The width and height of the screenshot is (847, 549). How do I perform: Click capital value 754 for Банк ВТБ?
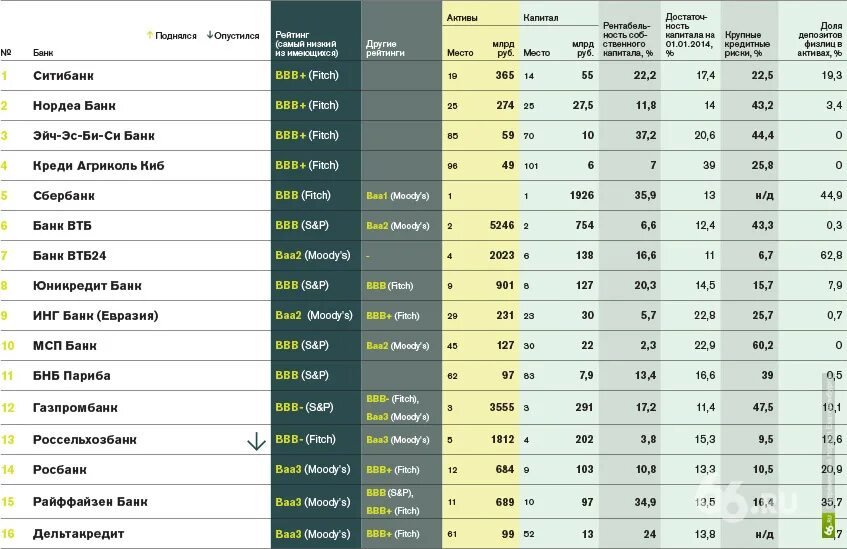tap(584, 225)
